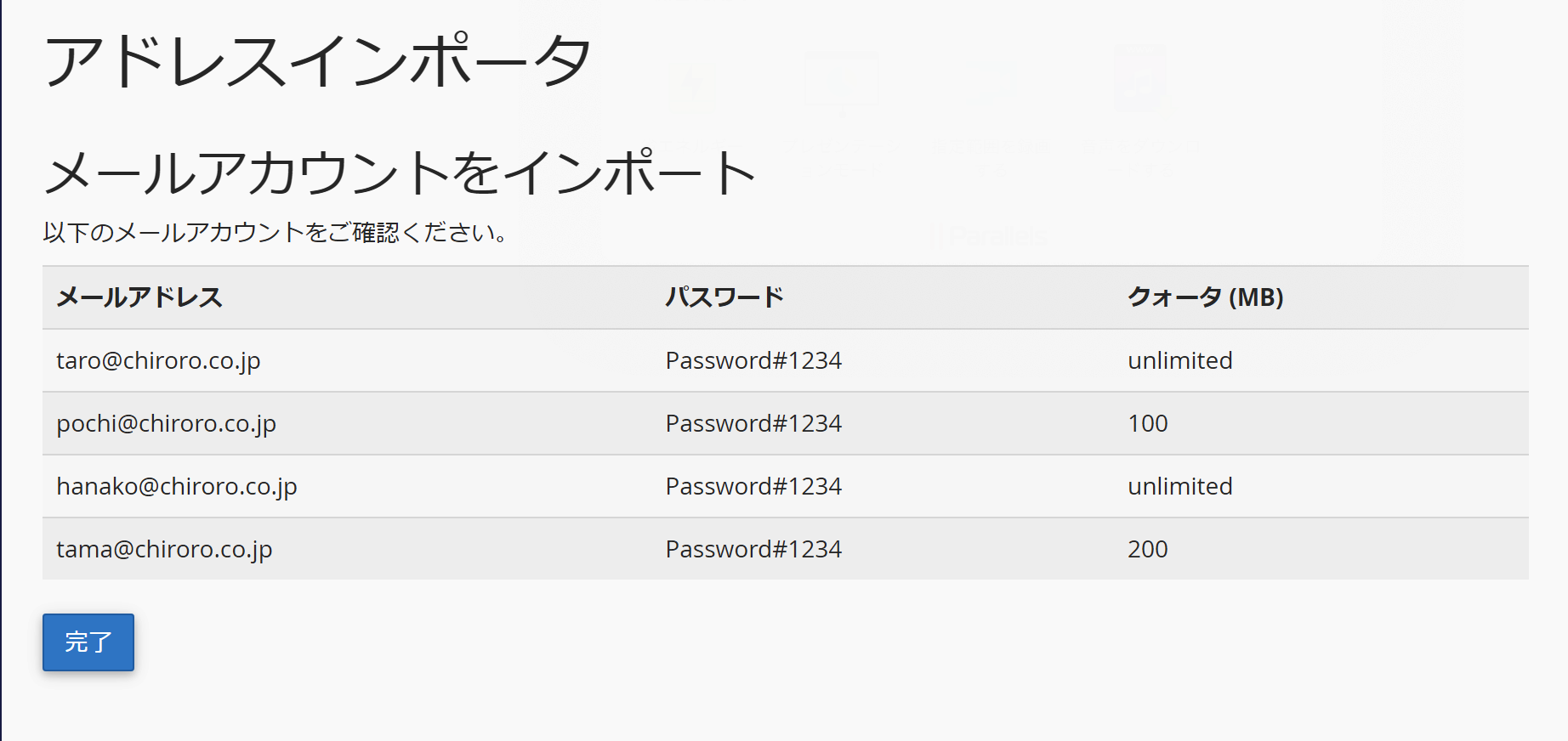Click the unlimited quota in hanako's row
1568x741 pixels.
1179,487
